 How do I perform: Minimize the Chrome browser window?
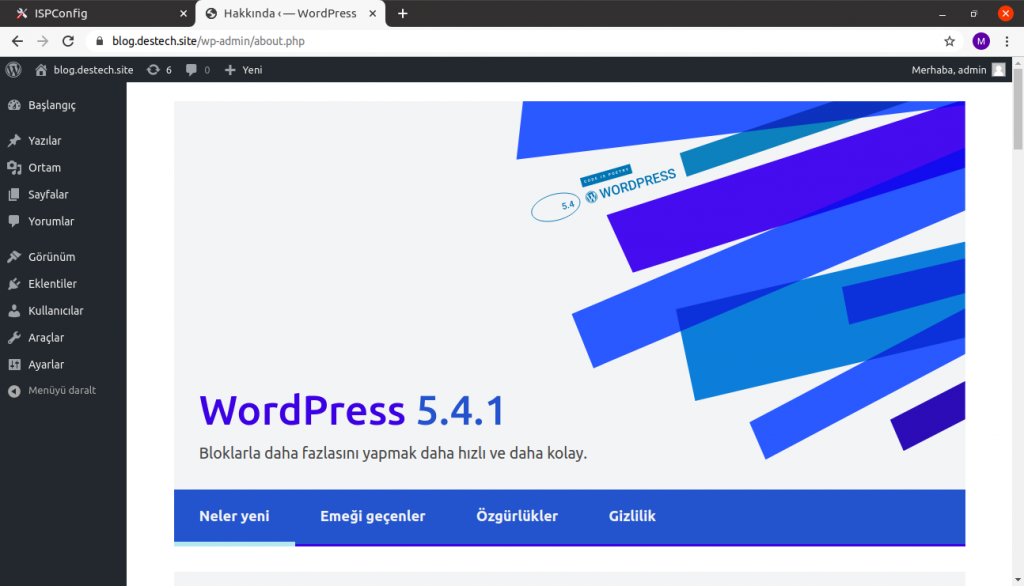tap(942, 14)
